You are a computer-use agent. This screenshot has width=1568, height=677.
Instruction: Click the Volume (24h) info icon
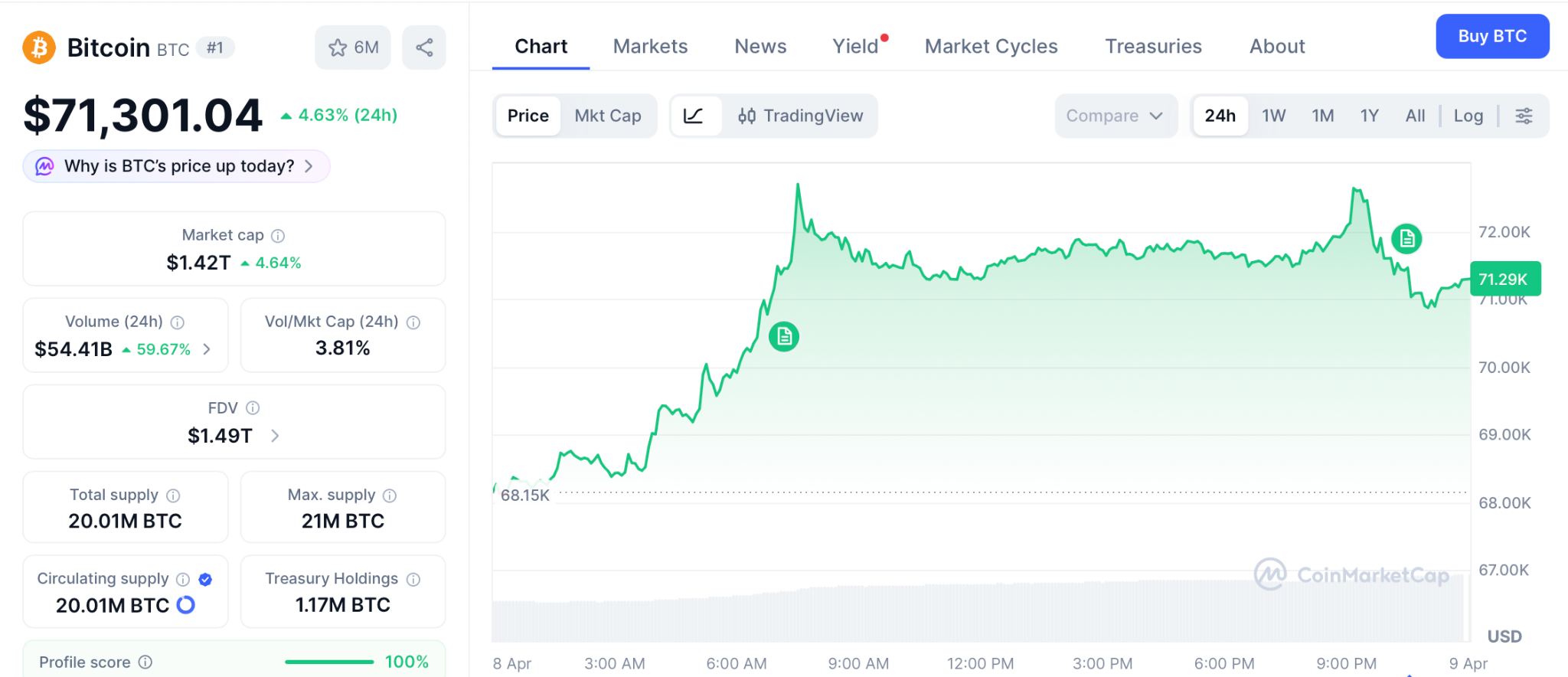178,322
